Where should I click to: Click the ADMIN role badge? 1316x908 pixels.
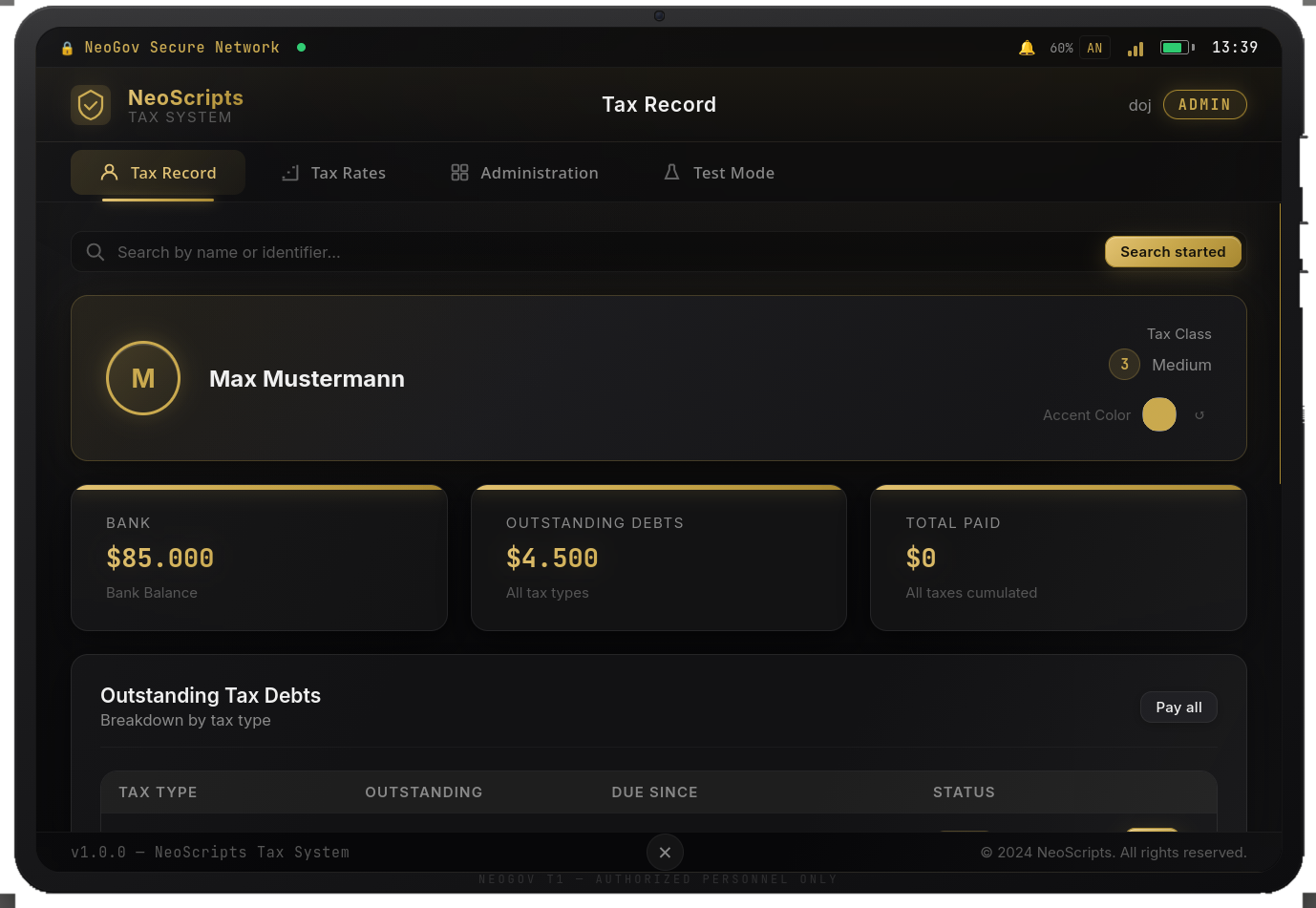pyautogui.click(x=1204, y=105)
